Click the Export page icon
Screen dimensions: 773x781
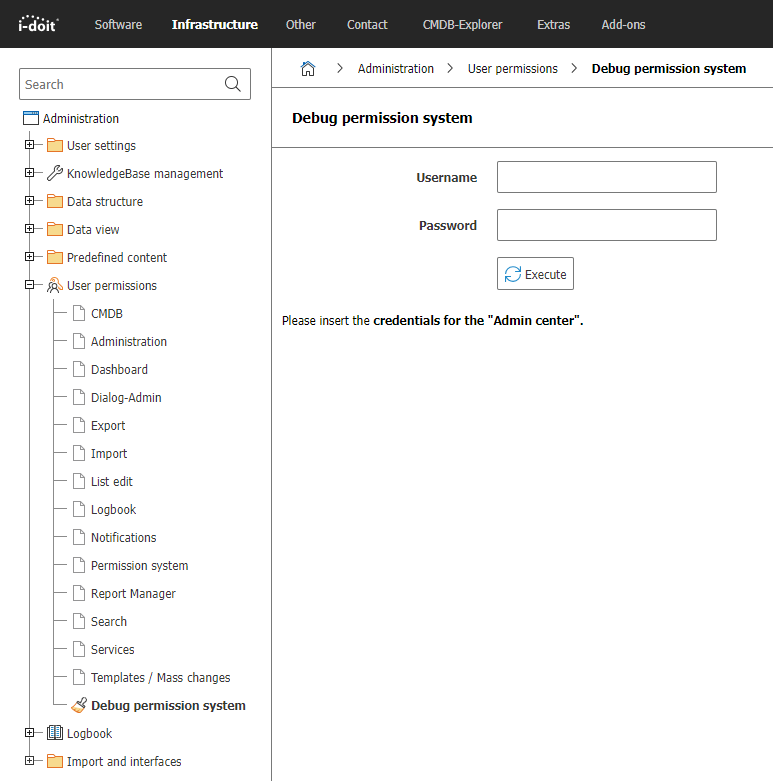79,425
